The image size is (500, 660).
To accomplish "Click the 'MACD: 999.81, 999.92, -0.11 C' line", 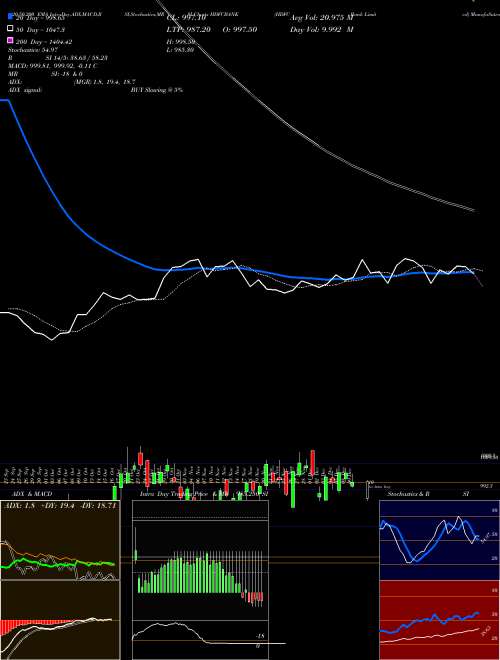I will pyautogui.click(x=53, y=66).
